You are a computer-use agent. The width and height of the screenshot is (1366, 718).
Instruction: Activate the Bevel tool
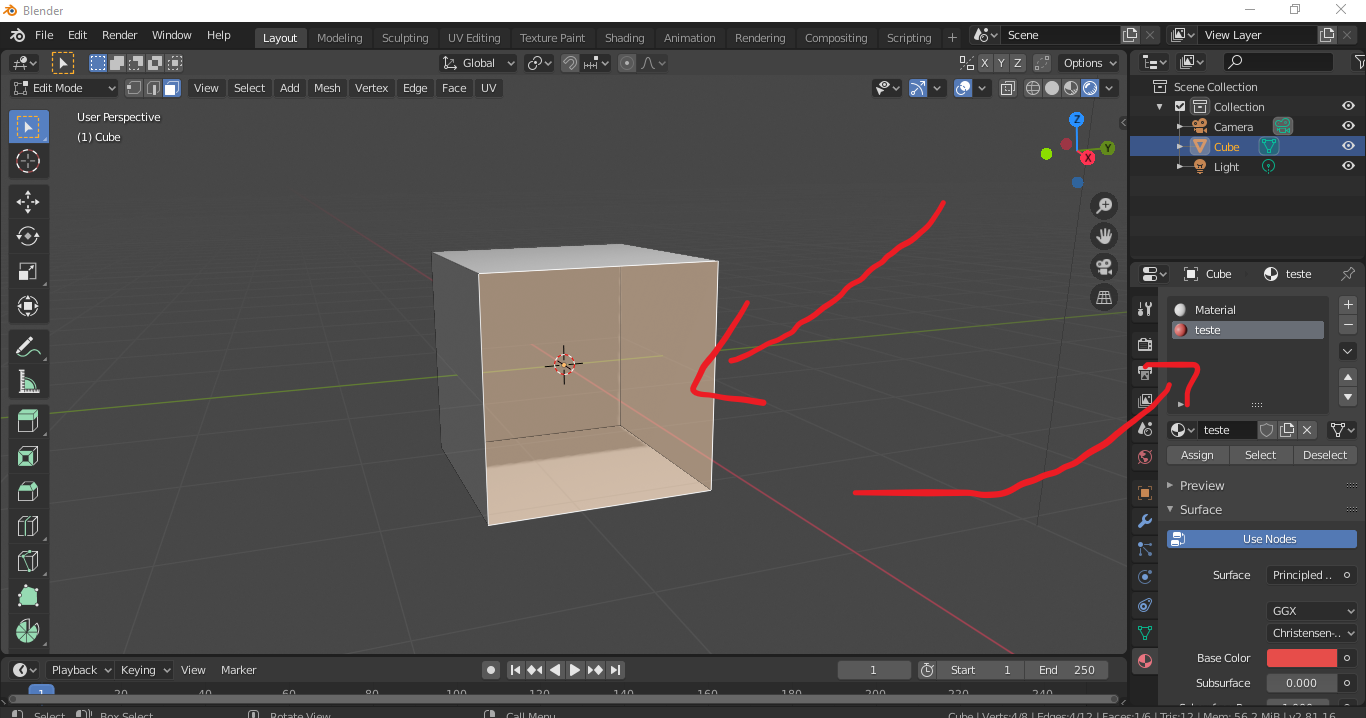[x=28, y=491]
